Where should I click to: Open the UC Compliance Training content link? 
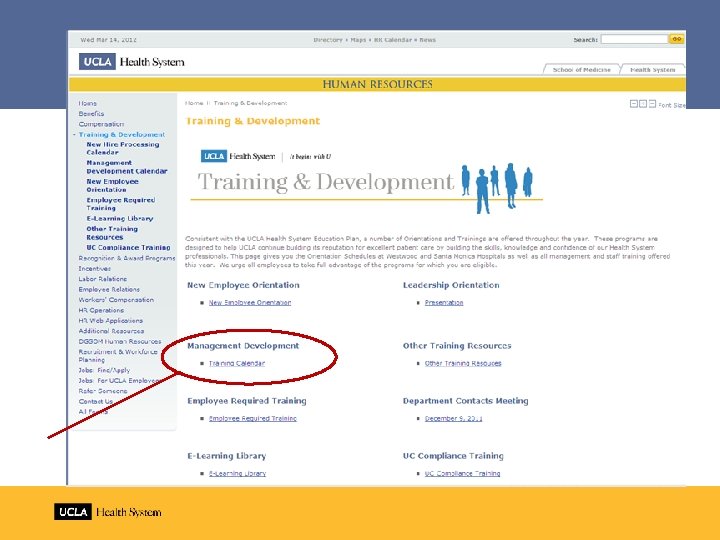pyautogui.click(x=462, y=473)
